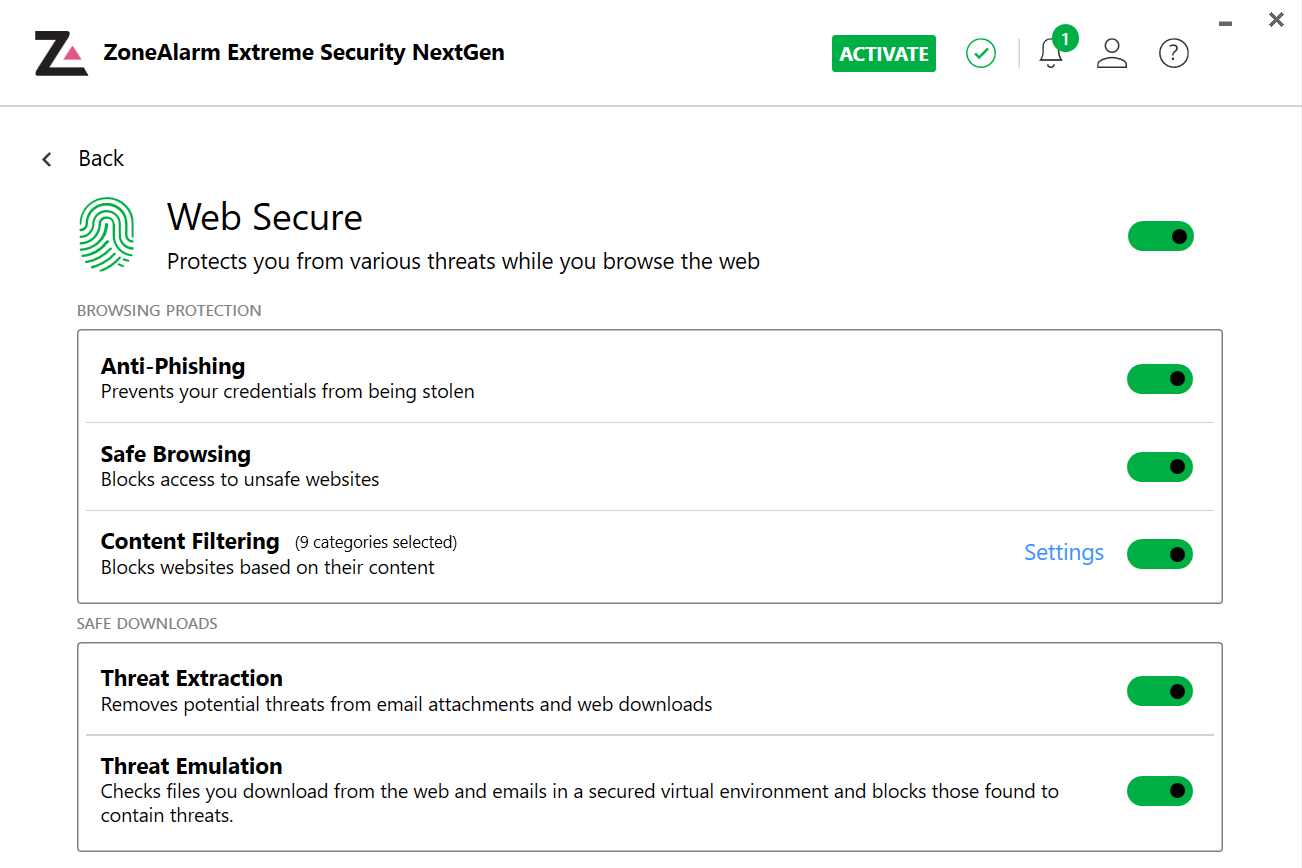Close the ZoneAlarm window
Image resolution: width=1302 pixels, height=868 pixels.
click(x=1276, y=19)
